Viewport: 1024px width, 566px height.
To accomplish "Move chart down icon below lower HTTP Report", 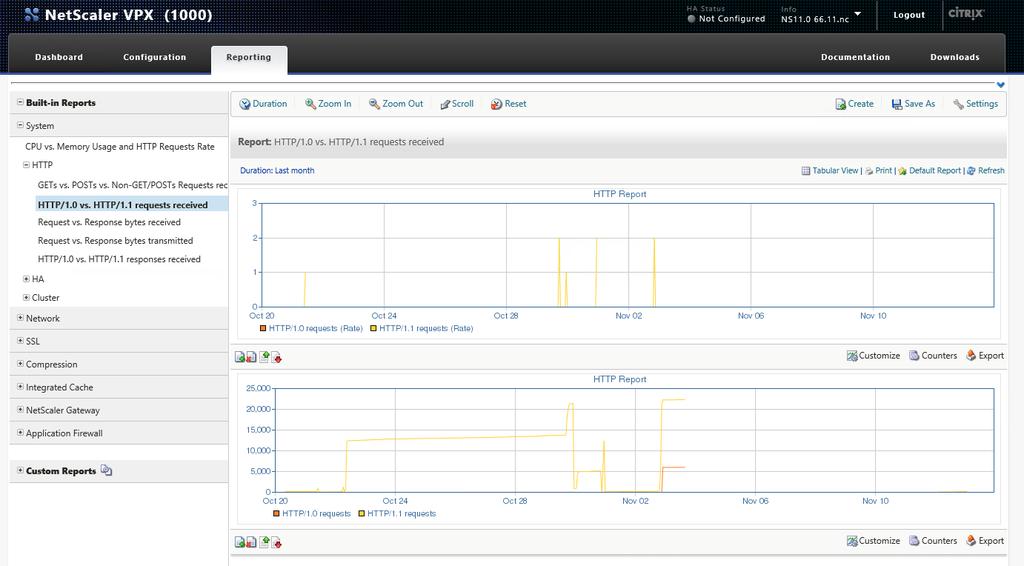I will [276, 542].
